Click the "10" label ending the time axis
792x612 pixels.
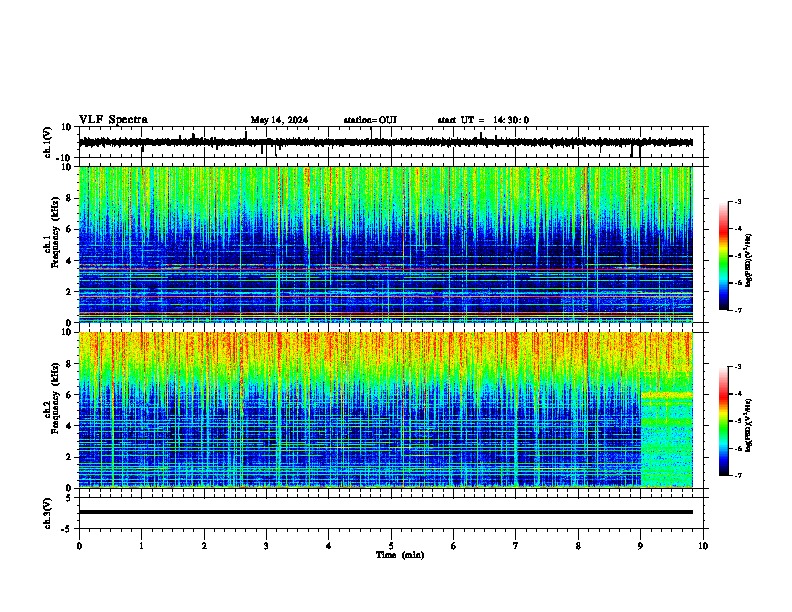(x=703, y=546)
